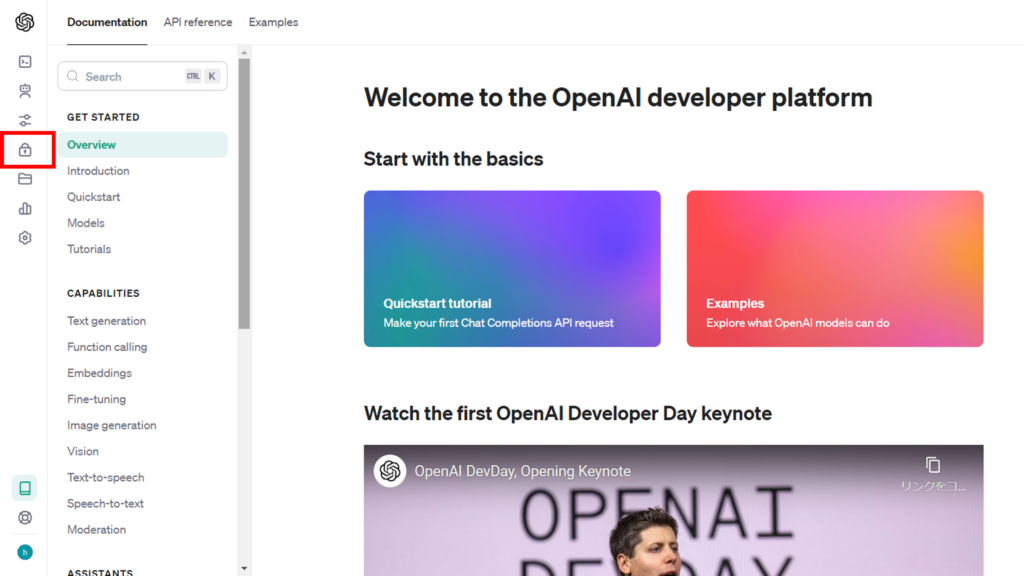Click the copy link icon on video
The image size is (1024, 576).
(x=933, y=465)
